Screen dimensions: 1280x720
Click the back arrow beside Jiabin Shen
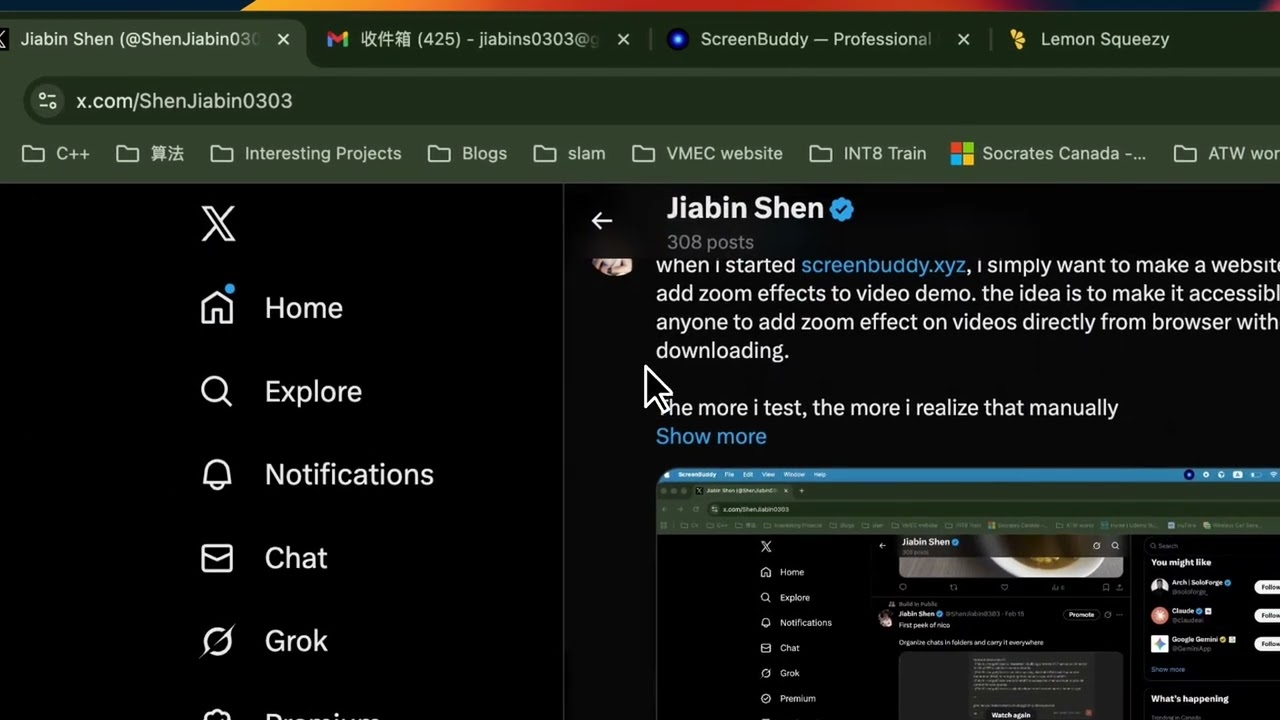pyautogui.click(x=601, y=221)
